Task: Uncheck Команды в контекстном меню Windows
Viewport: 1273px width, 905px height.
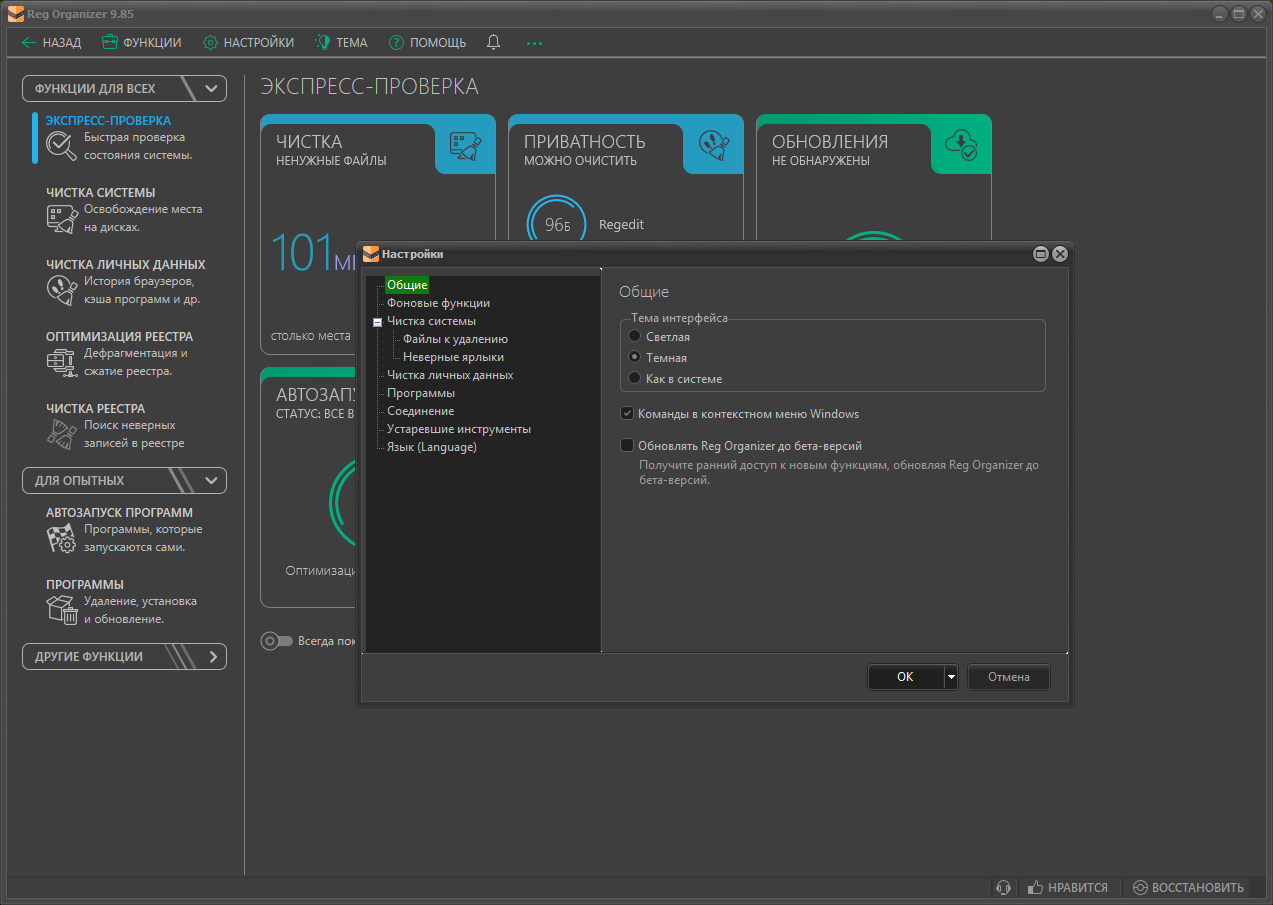Action: 627,414
